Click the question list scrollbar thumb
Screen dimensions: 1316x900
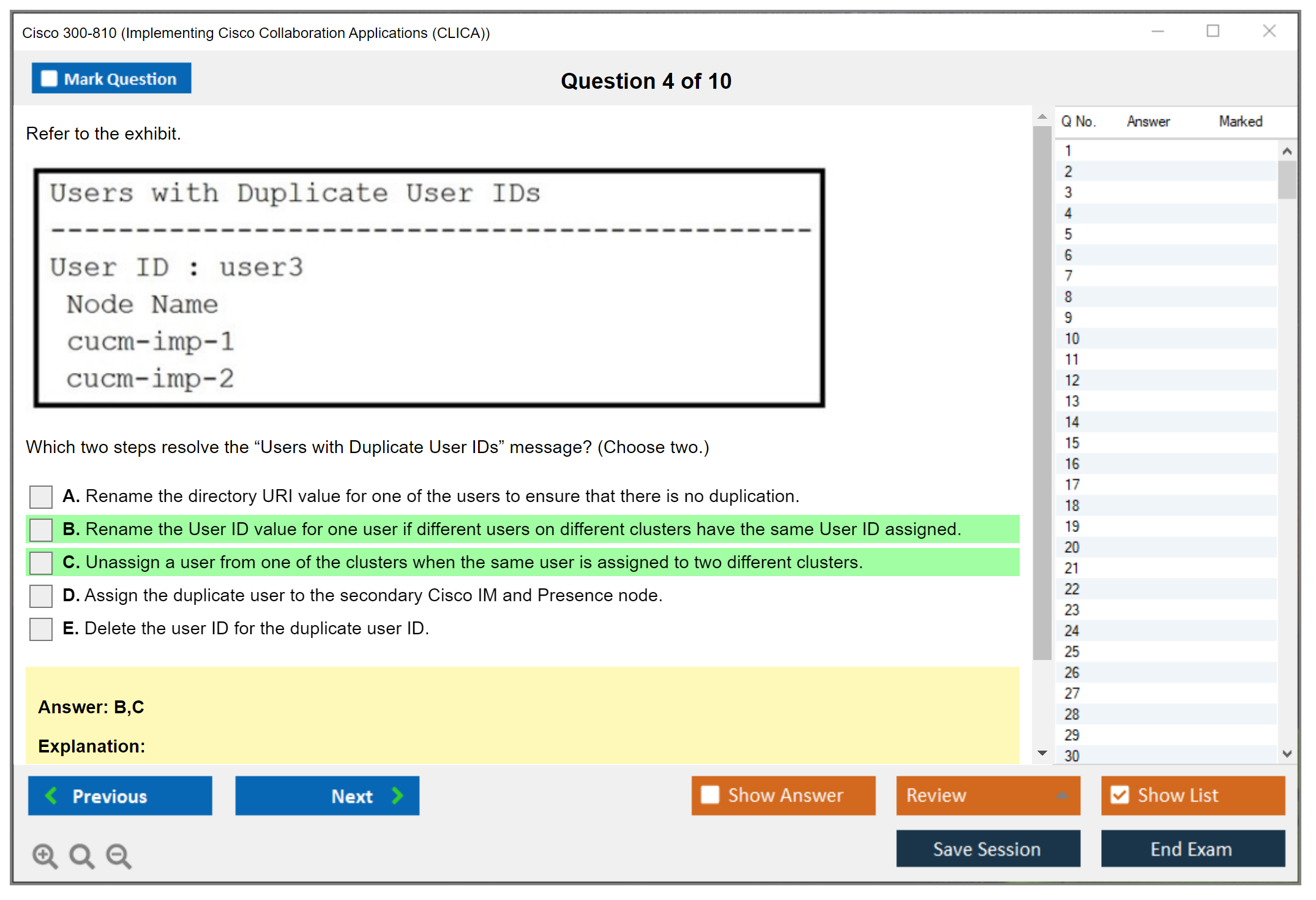pos(1287,179)
